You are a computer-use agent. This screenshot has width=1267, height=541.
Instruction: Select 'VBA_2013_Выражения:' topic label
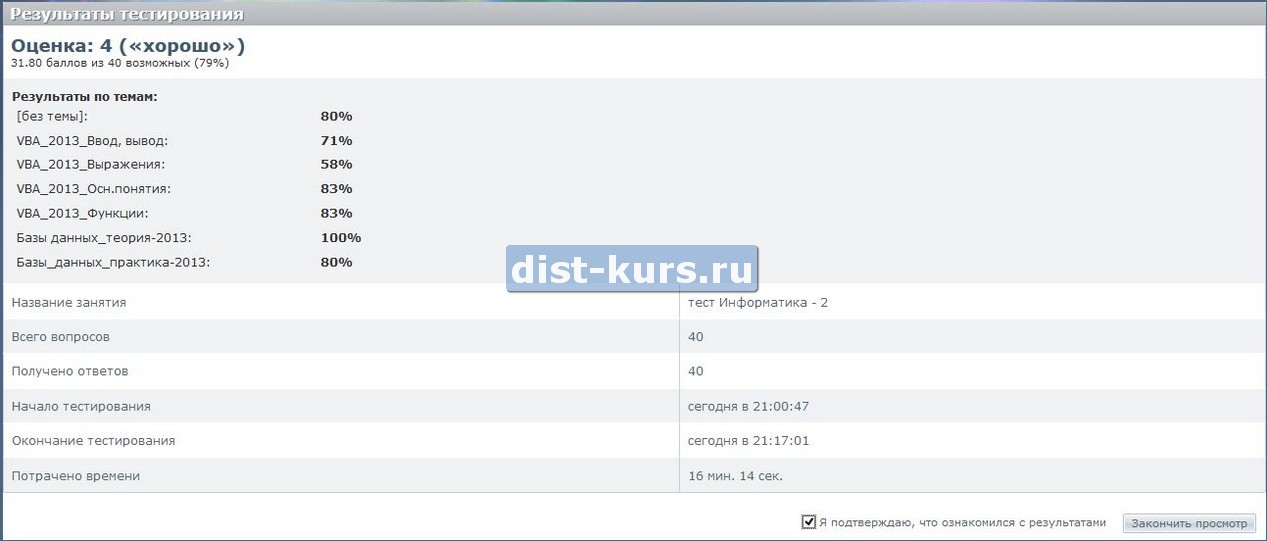91,165
